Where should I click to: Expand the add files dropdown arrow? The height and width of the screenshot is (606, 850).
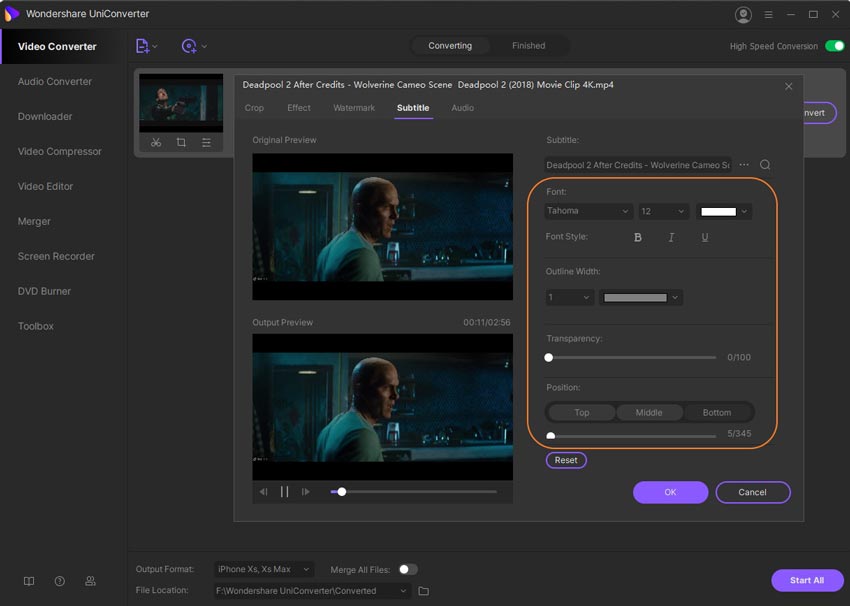(155, 47)
